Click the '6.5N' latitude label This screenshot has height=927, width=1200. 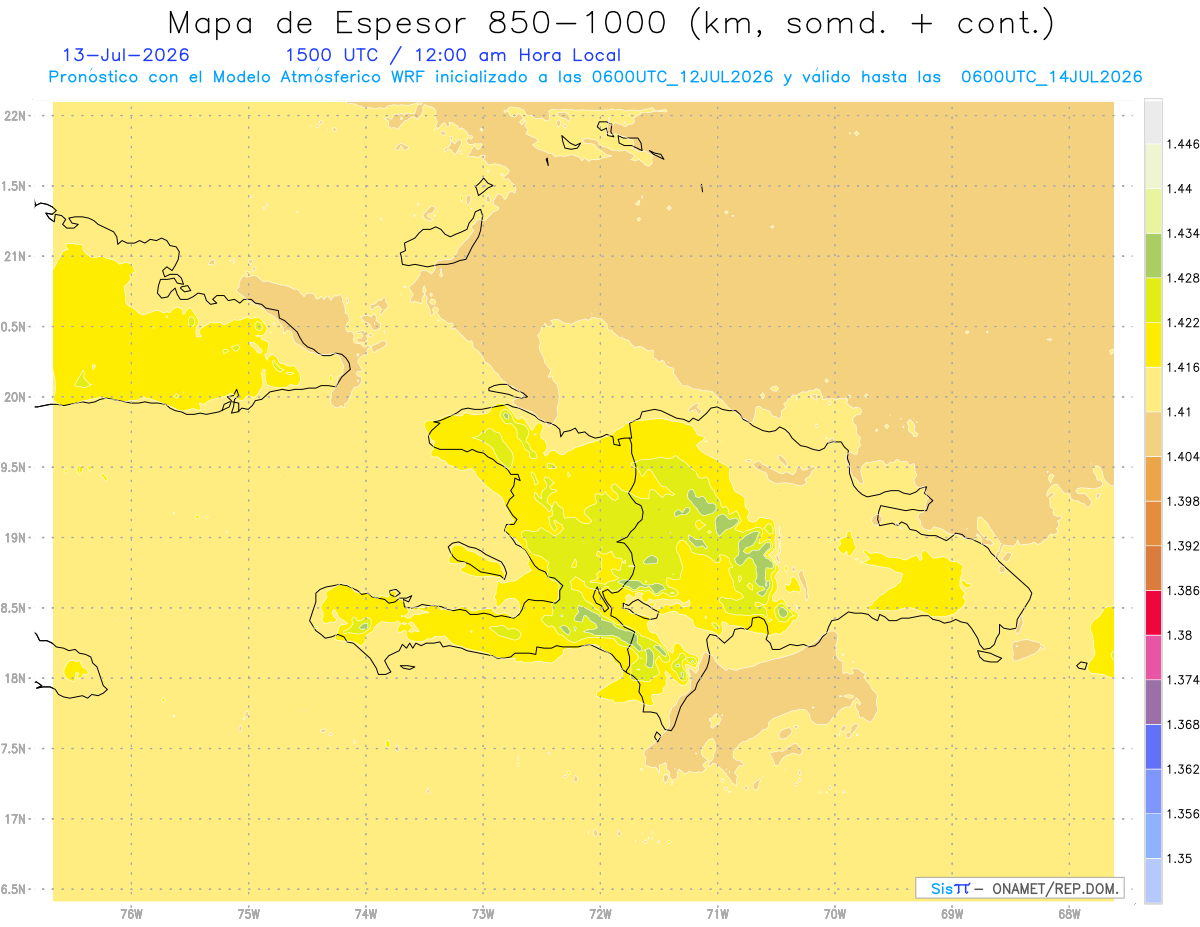(x=15, y=889)
